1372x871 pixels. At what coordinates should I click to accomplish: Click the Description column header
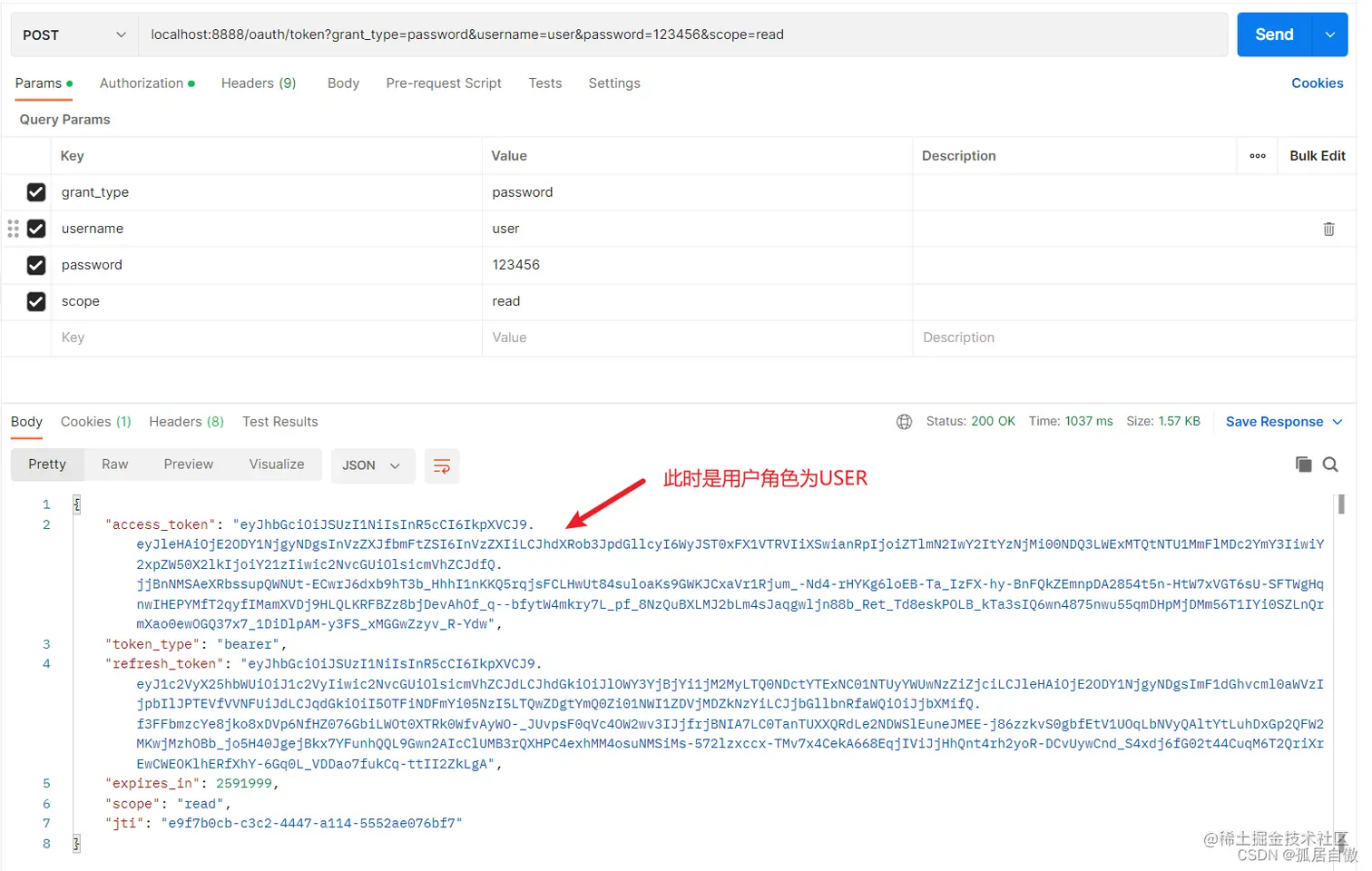click(959, 156)
